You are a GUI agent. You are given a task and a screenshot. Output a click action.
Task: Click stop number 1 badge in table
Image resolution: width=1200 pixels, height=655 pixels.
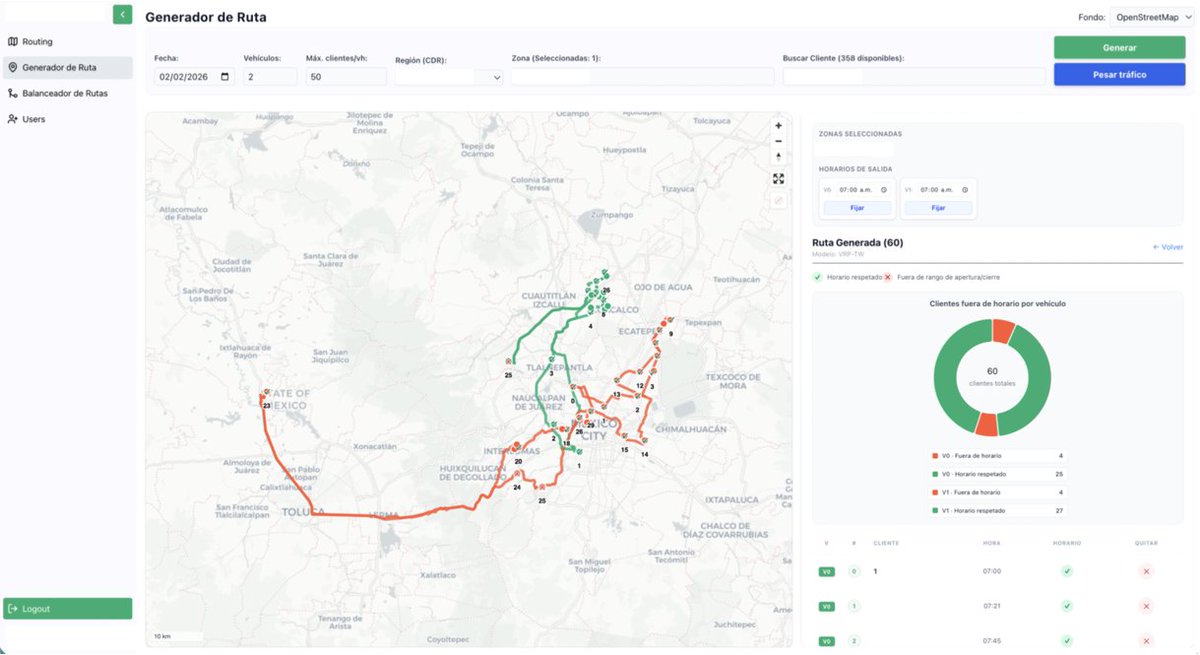[854, 606]
